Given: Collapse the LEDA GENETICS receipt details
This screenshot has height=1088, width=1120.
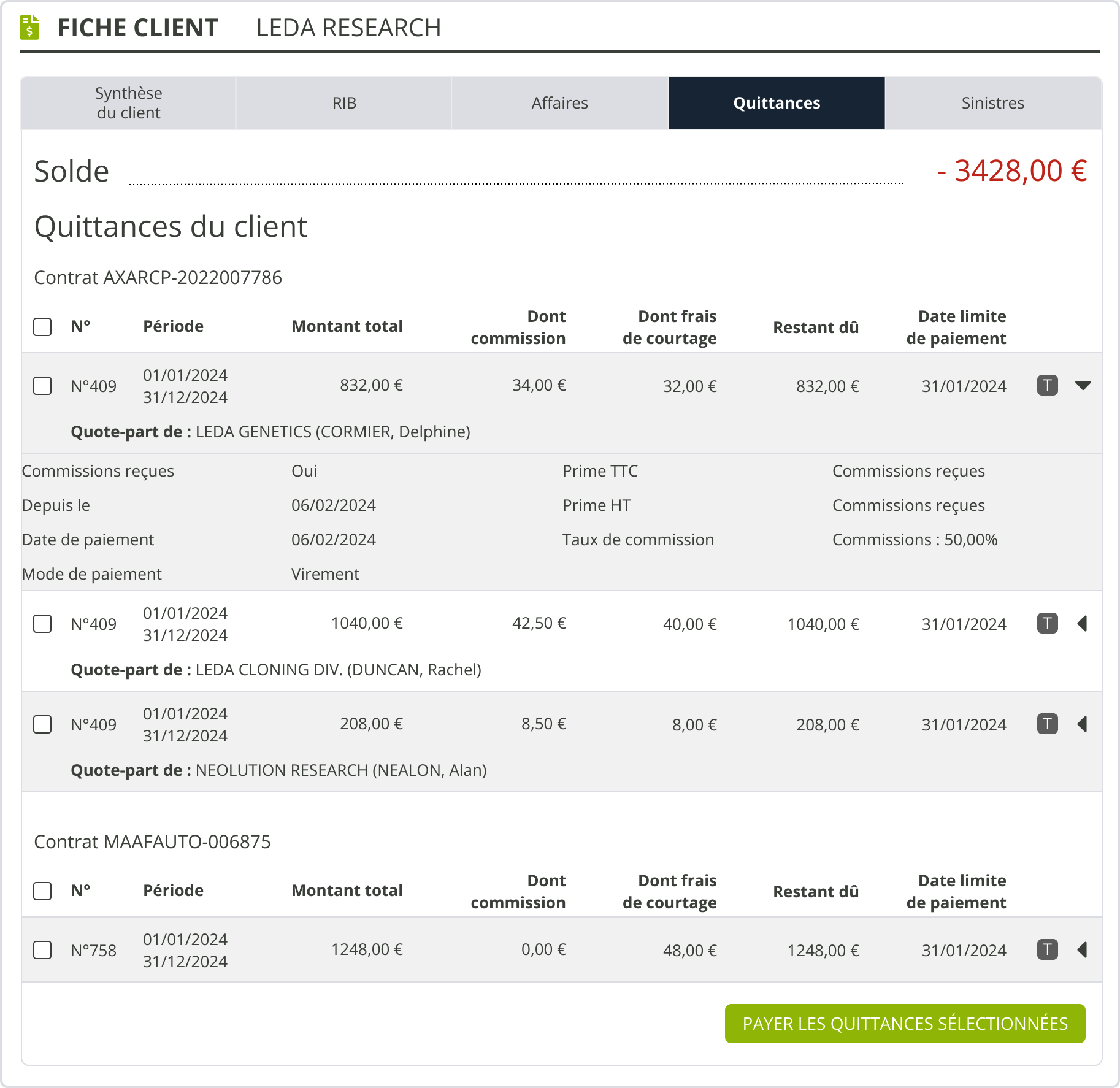Looking at the screenshot, I should pyautogui.click(x=1083, y=385).
